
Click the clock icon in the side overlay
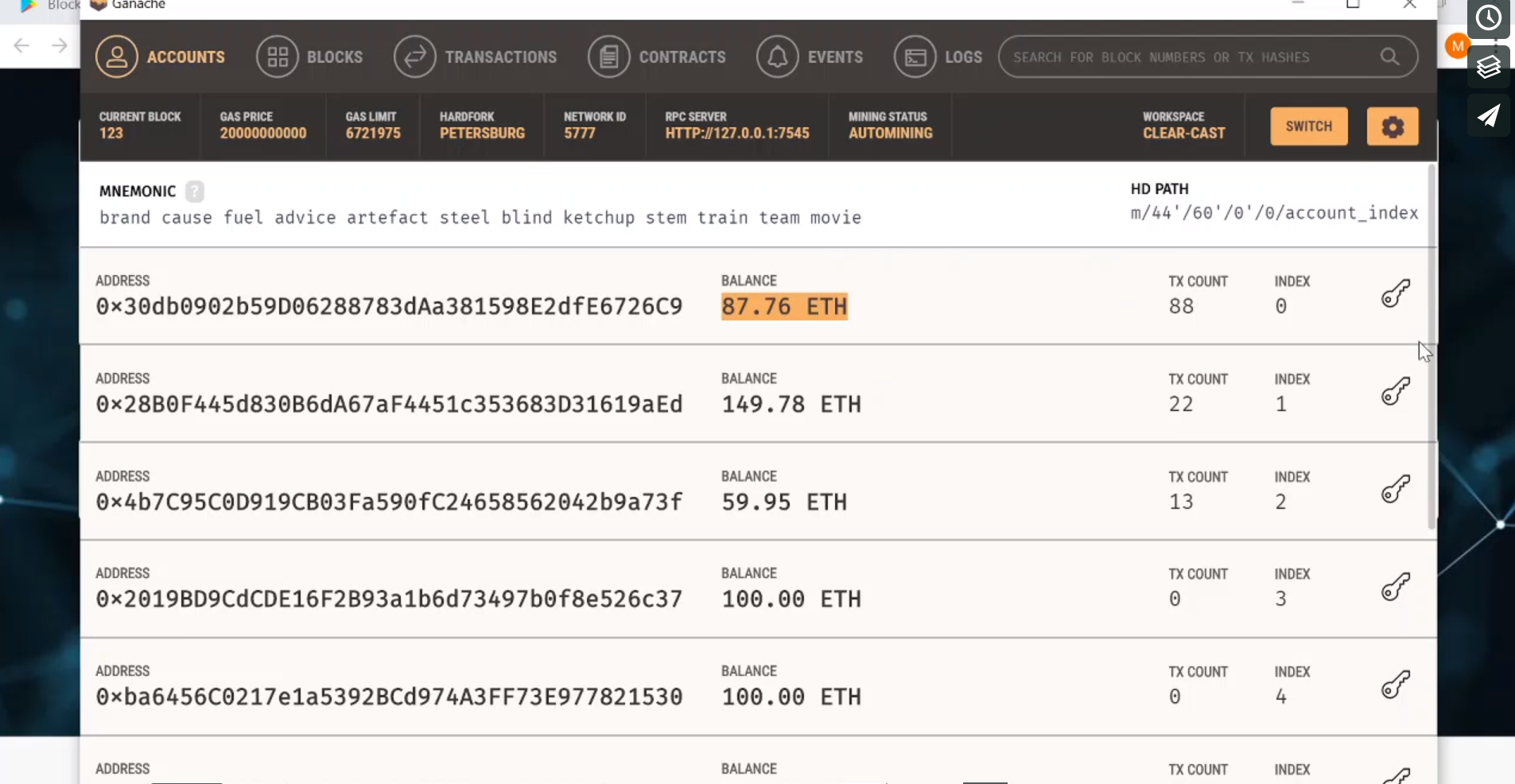1489,17
